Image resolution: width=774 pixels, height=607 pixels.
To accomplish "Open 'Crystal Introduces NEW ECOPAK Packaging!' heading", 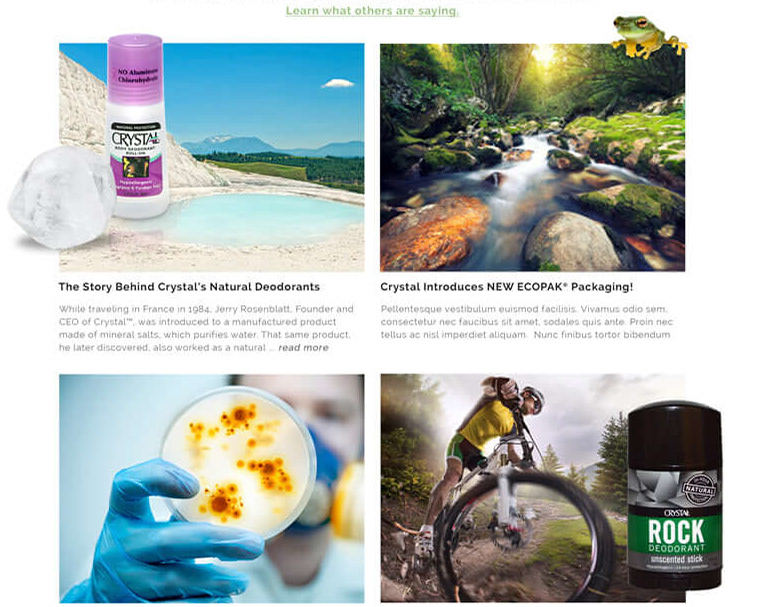I will pyautogui.click(x=506, y=287).
